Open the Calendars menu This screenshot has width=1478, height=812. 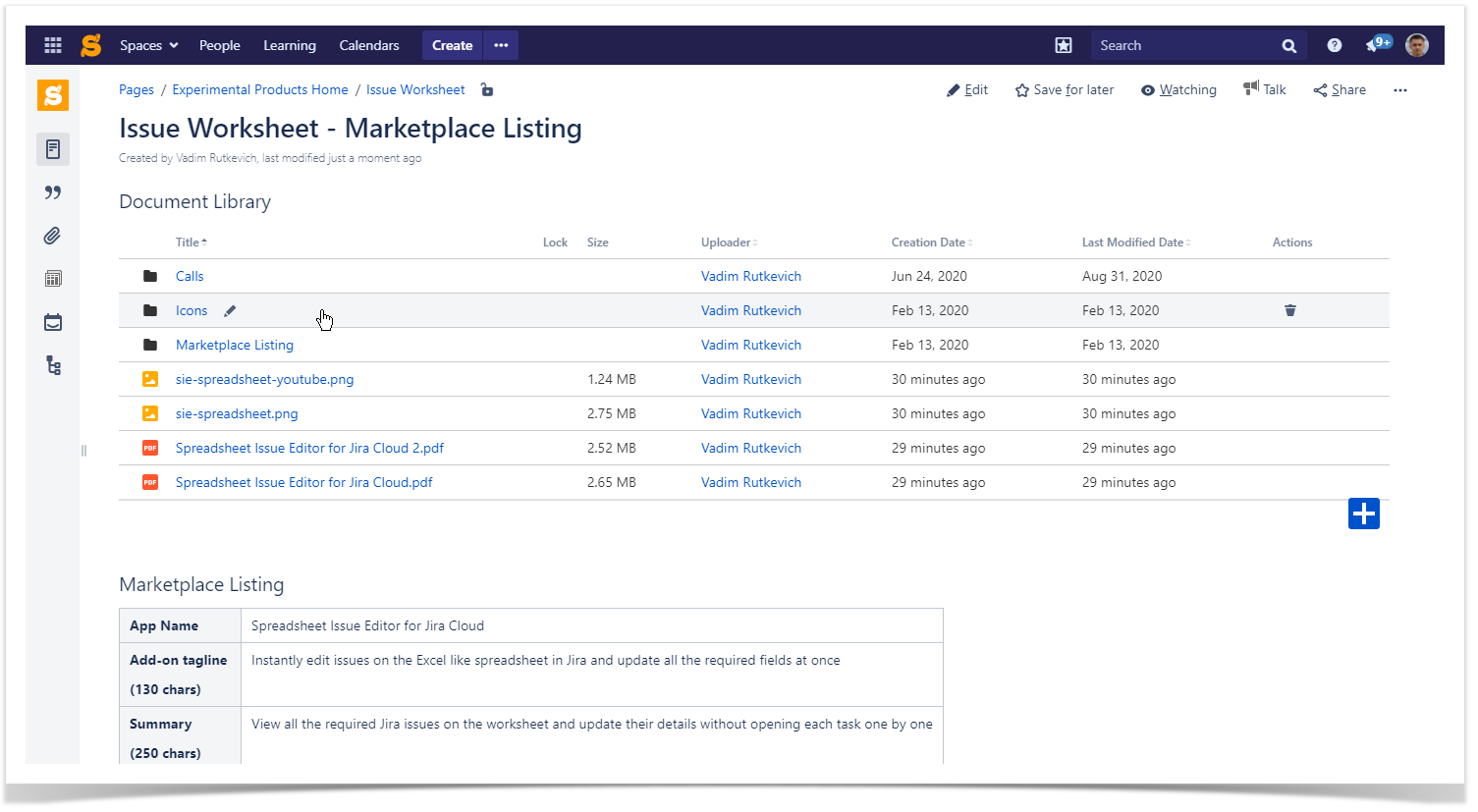[x=369, y=45]
